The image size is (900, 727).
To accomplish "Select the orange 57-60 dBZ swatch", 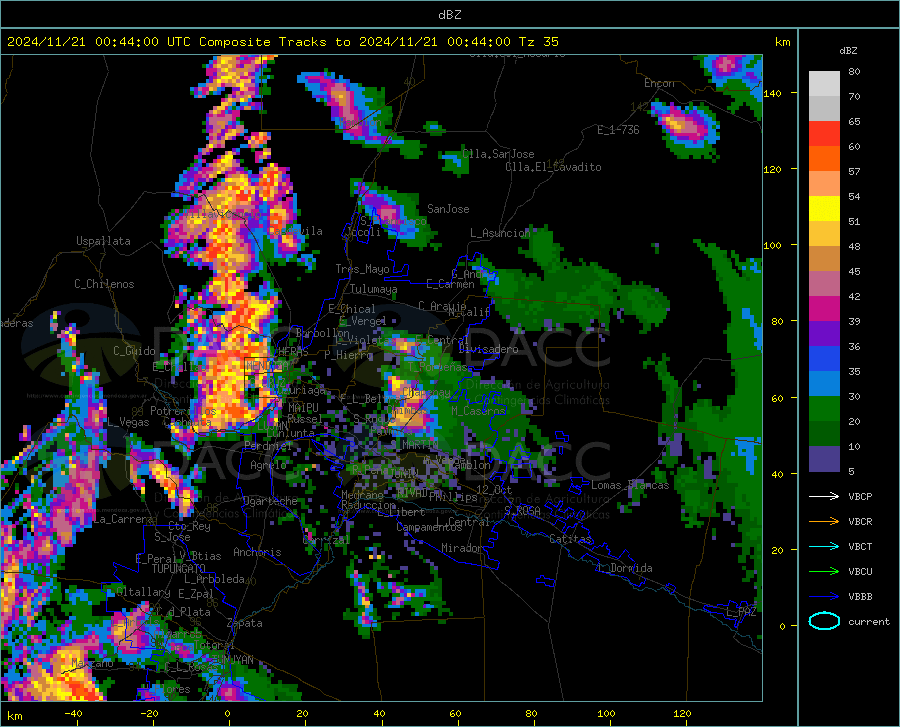I will click(824, 159).
